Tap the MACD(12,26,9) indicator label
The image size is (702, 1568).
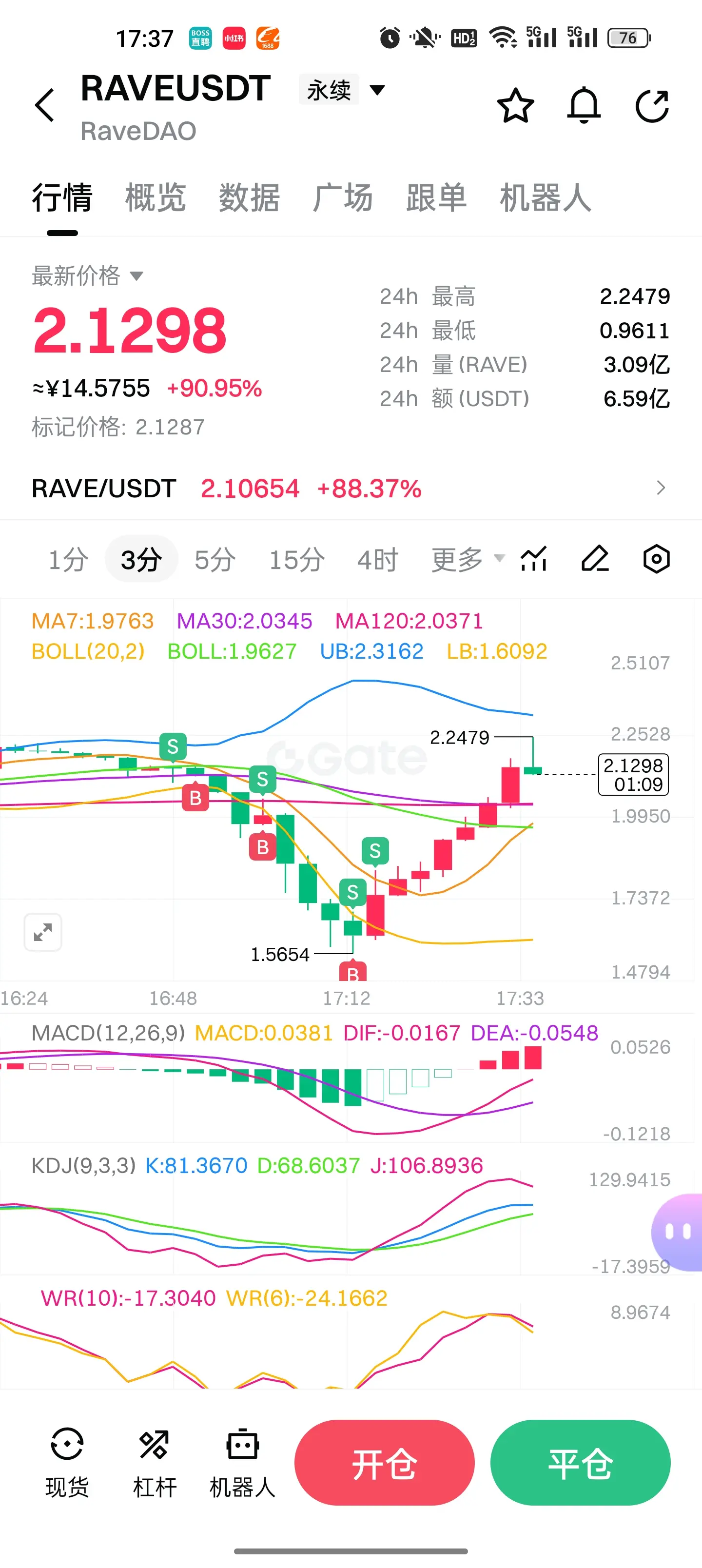click(108, 1033)
